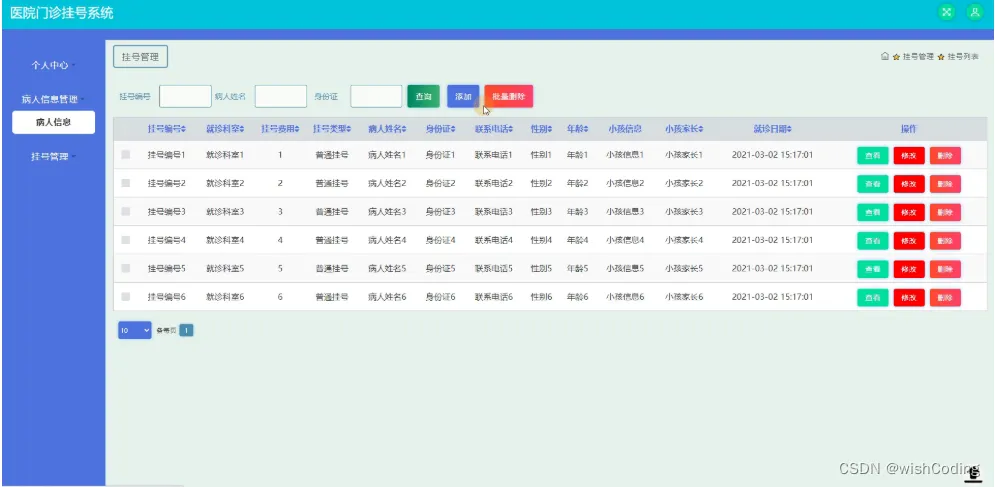Focus the 身份证 search input
Viewport: 995px width, 487px height.
[x=376, y=97]
